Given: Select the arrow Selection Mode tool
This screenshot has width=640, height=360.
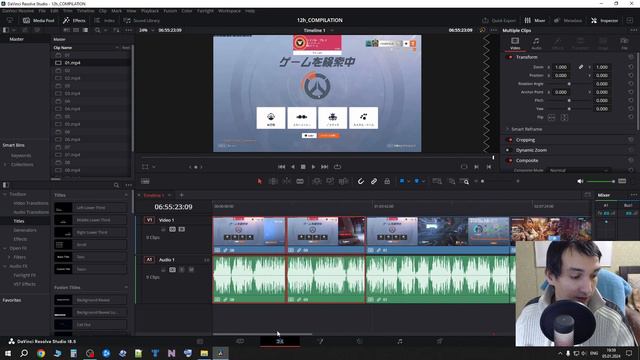Looking at the screenshot, I should [x=260, y=181].
